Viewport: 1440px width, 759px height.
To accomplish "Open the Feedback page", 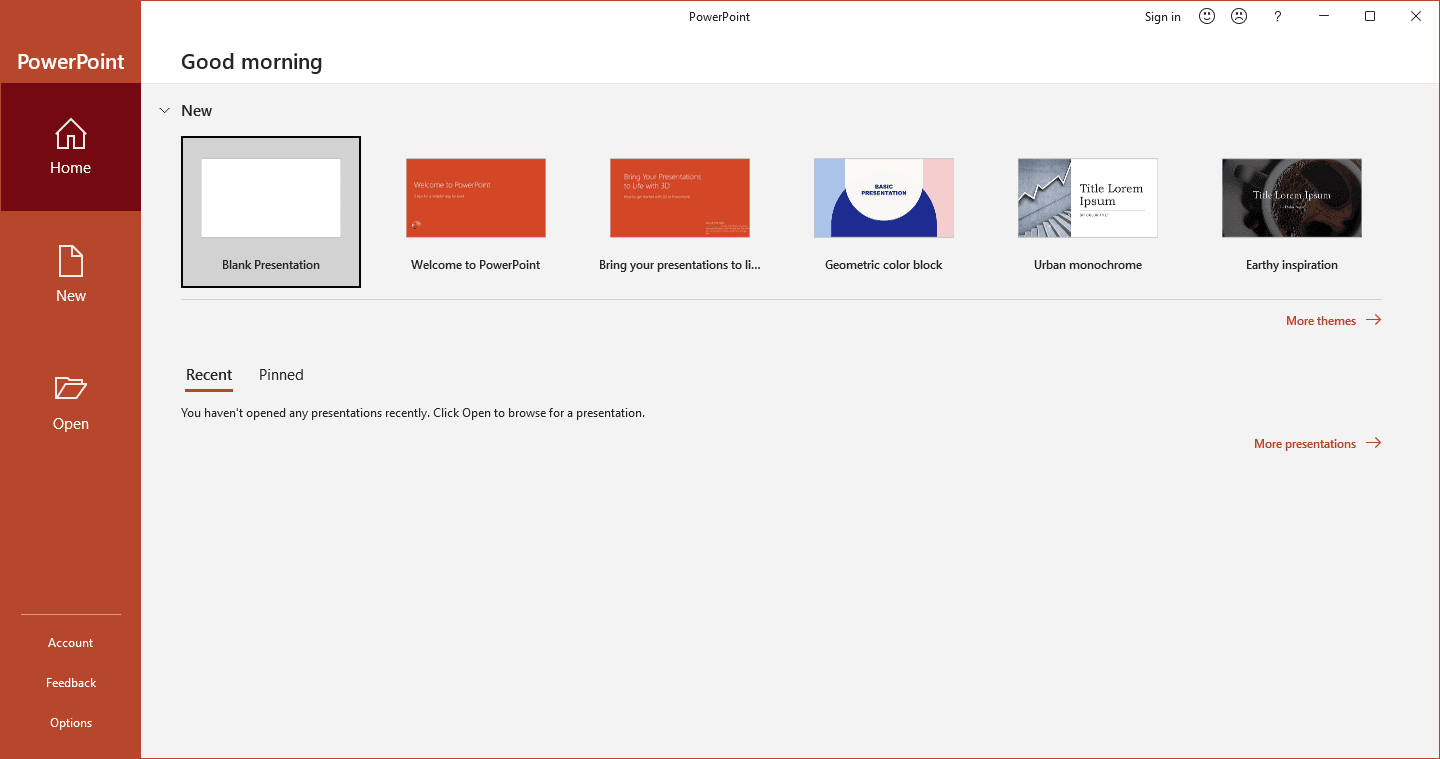I will (70, 683).
